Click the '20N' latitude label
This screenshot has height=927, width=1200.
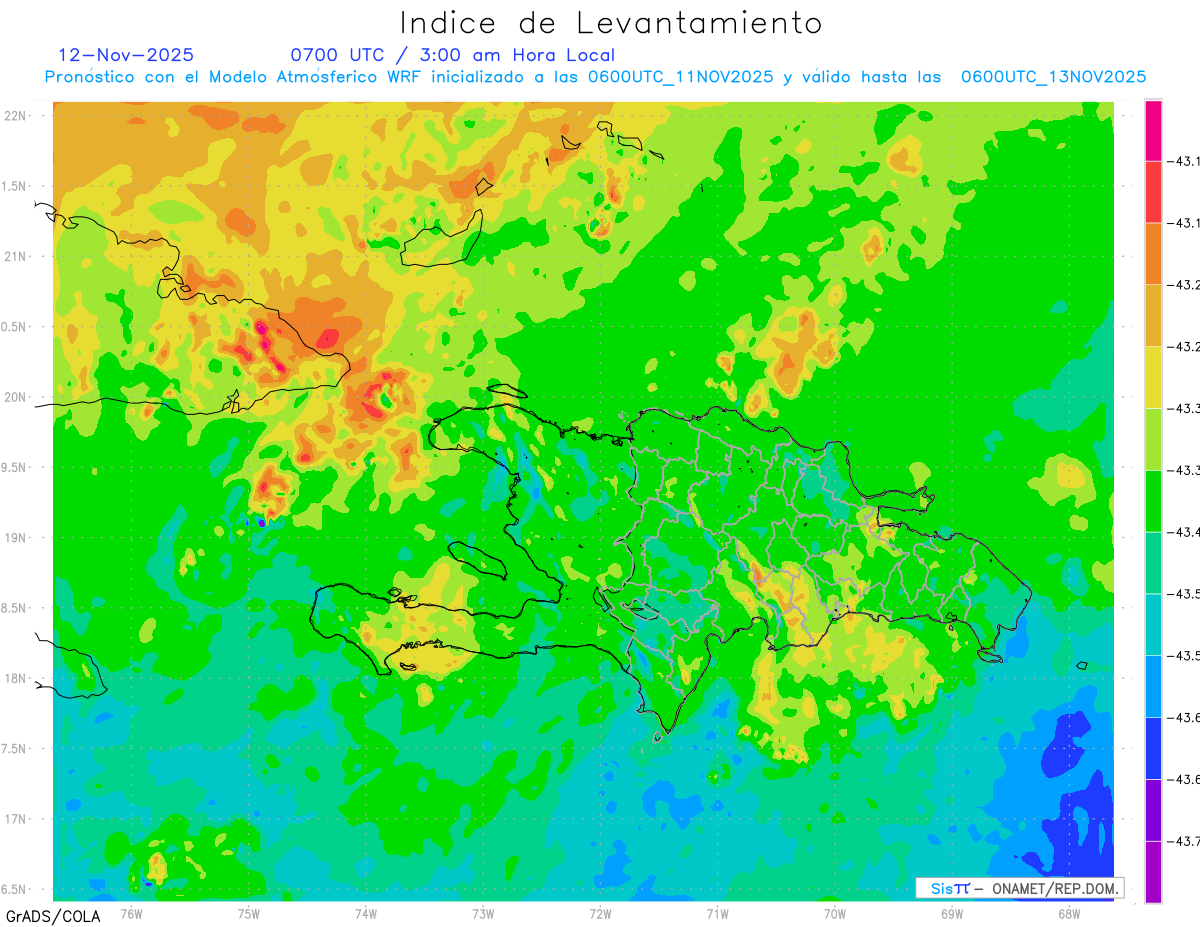coord(15,397)
